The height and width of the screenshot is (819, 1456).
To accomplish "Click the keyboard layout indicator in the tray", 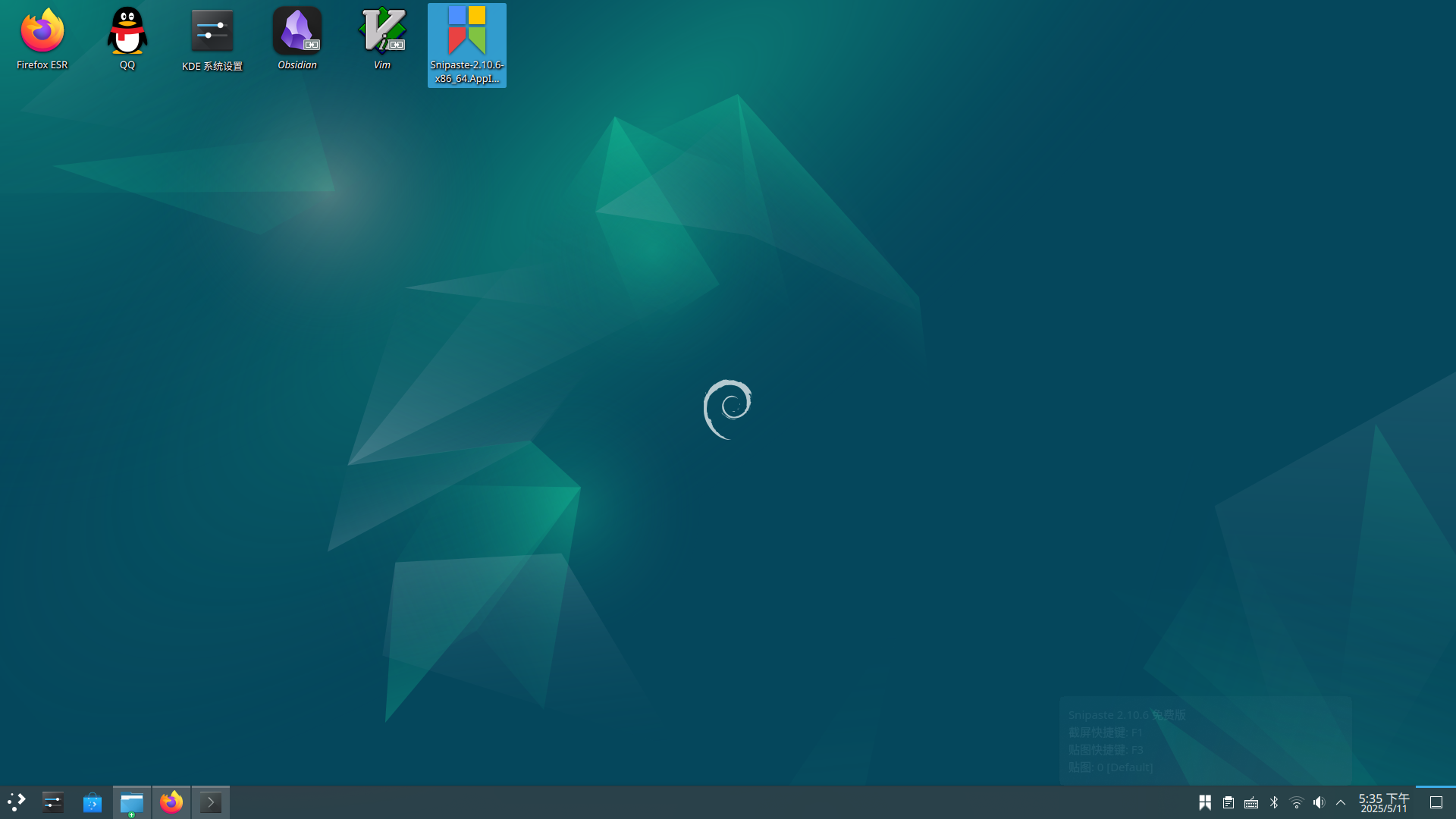I will point(1250,802).
